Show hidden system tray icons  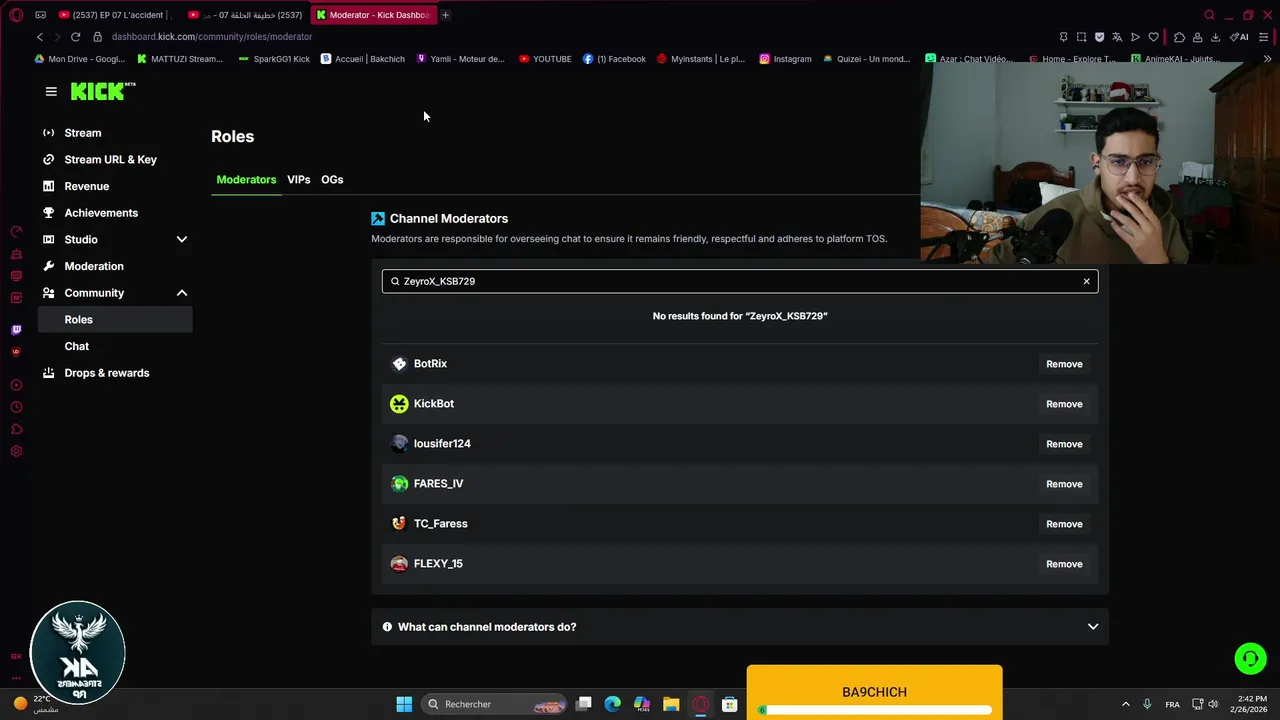click(x=1125, y=704)
